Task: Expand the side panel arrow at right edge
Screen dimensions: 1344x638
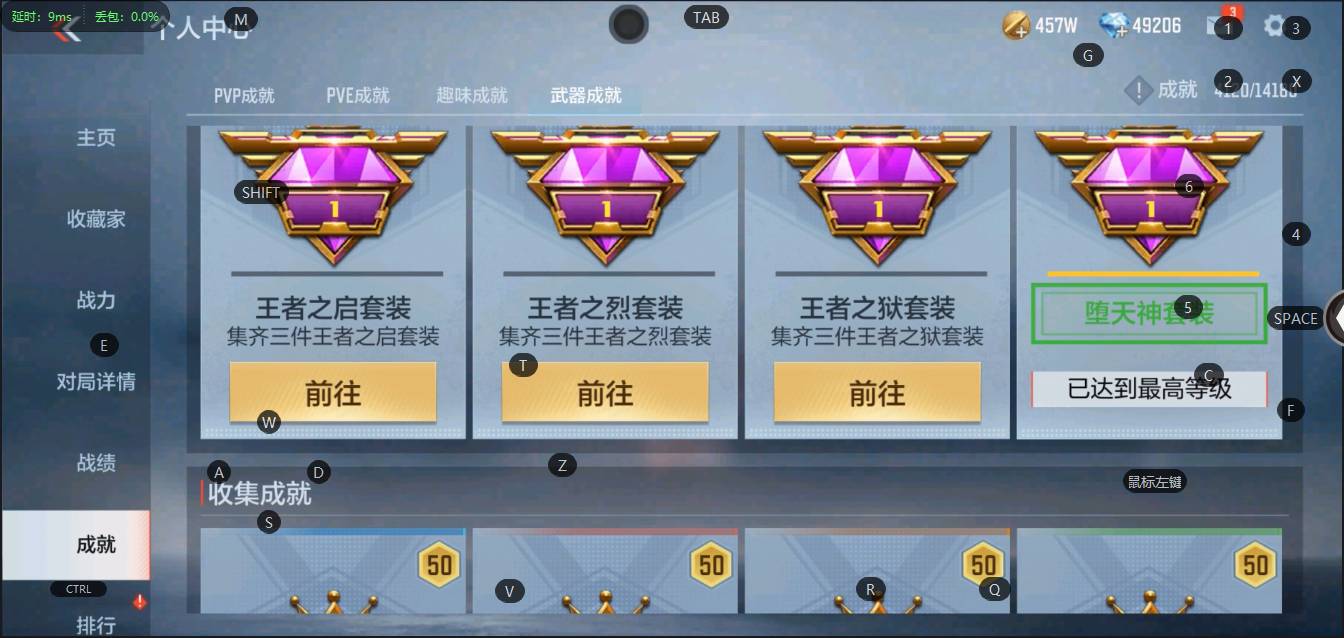Action: [x=1334, y=319]
